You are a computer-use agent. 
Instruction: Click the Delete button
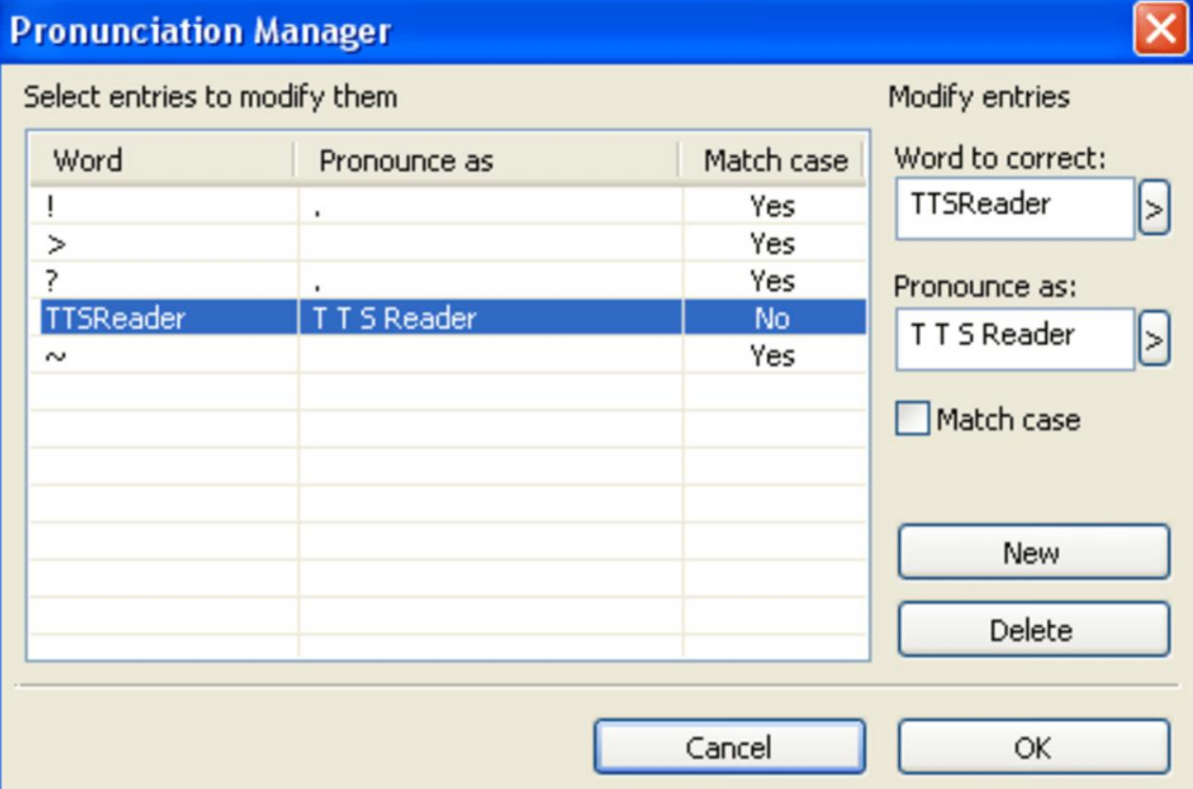pos(1033,630)
